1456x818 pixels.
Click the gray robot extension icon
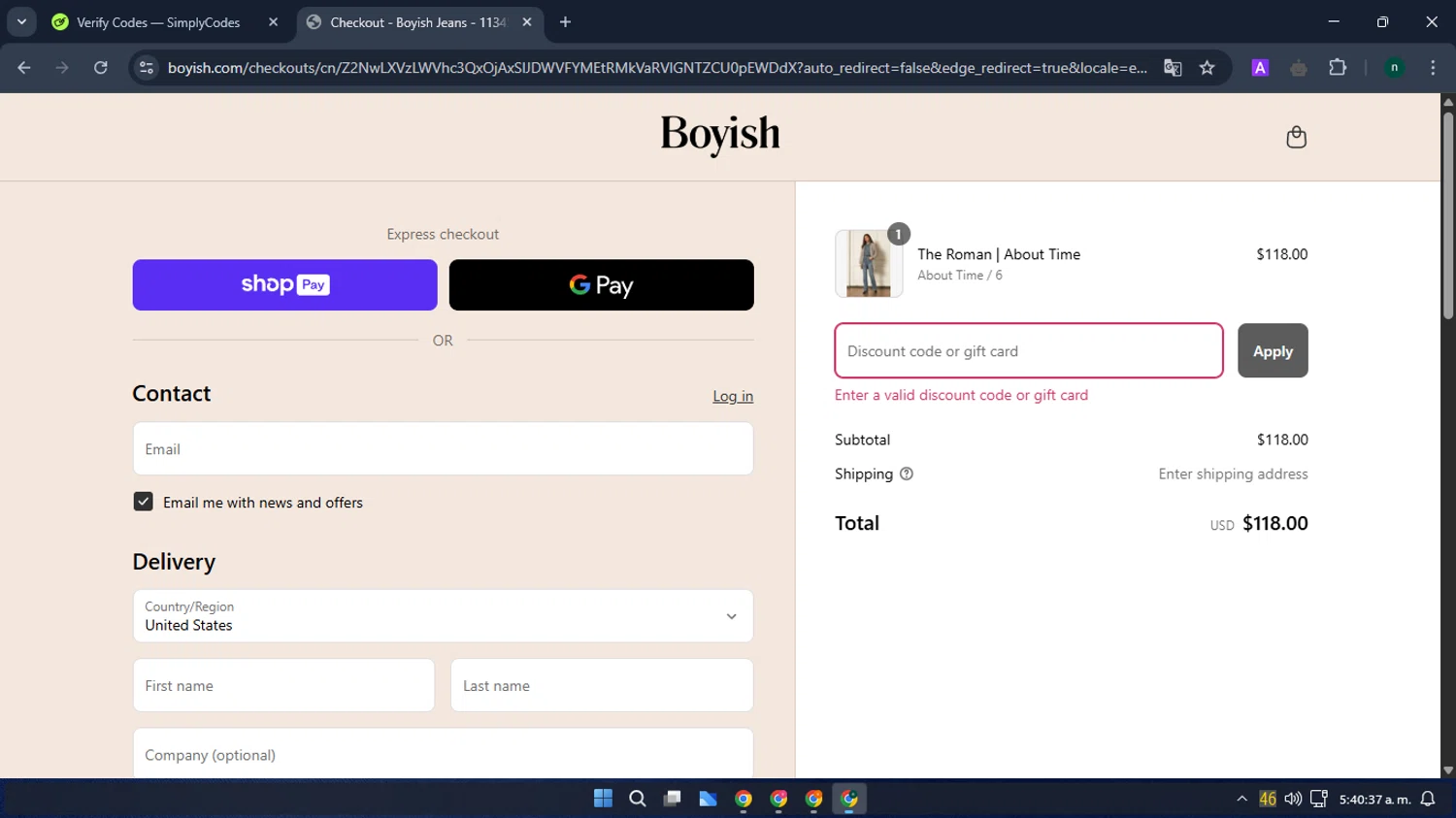pos(1299,67)
